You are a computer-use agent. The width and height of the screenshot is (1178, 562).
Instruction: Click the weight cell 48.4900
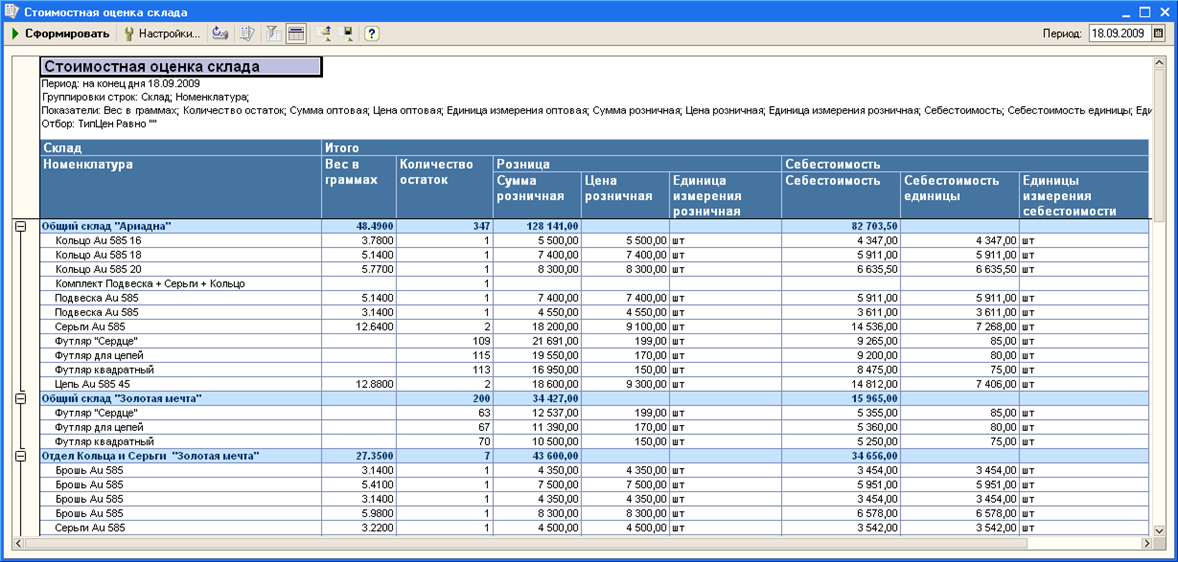click(x=358, y=226)
